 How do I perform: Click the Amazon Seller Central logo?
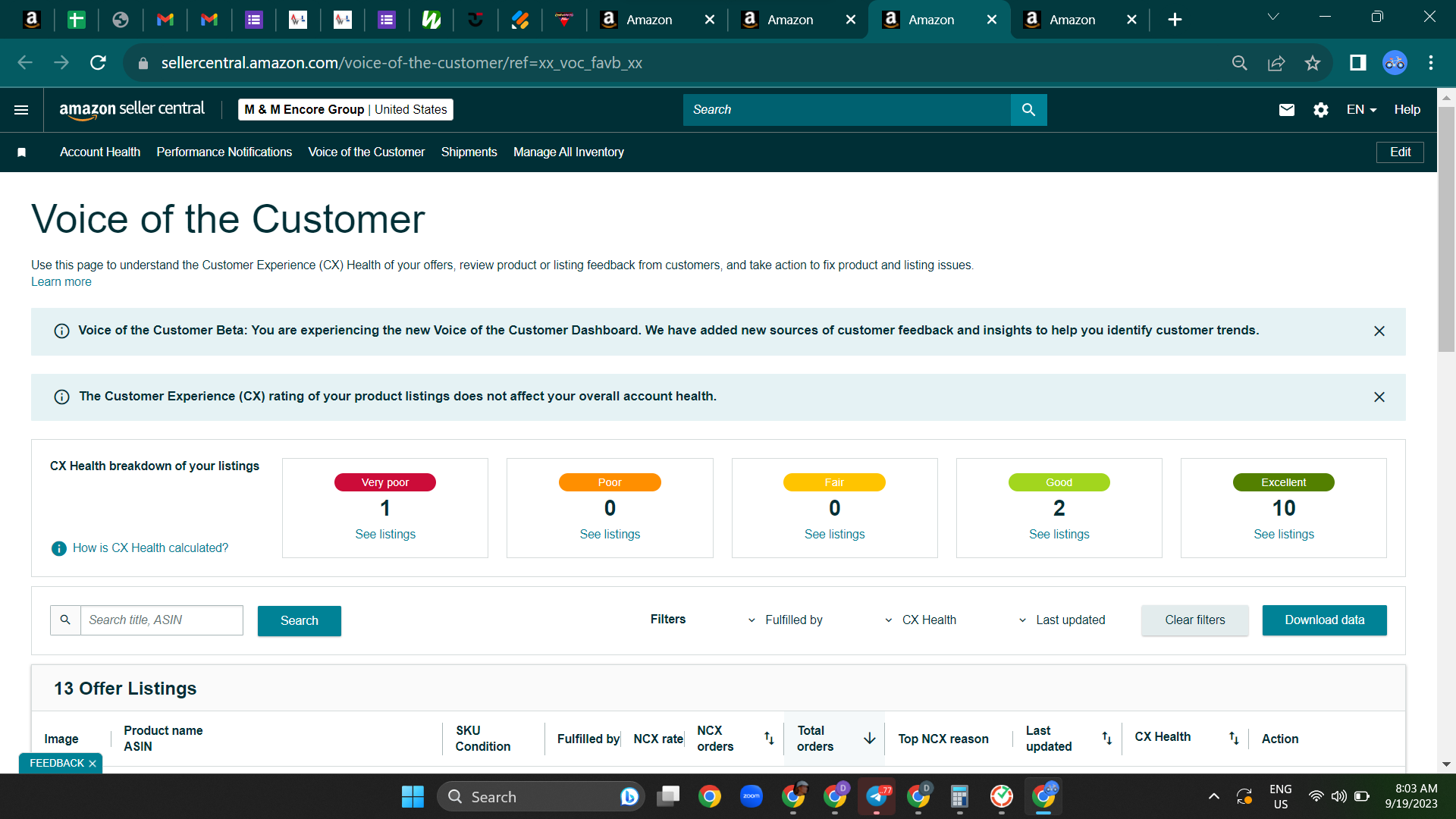pos(132,110)
